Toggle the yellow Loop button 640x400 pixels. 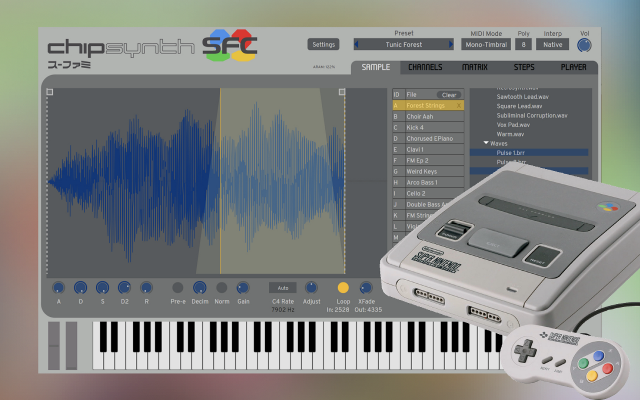pos(343,288)
